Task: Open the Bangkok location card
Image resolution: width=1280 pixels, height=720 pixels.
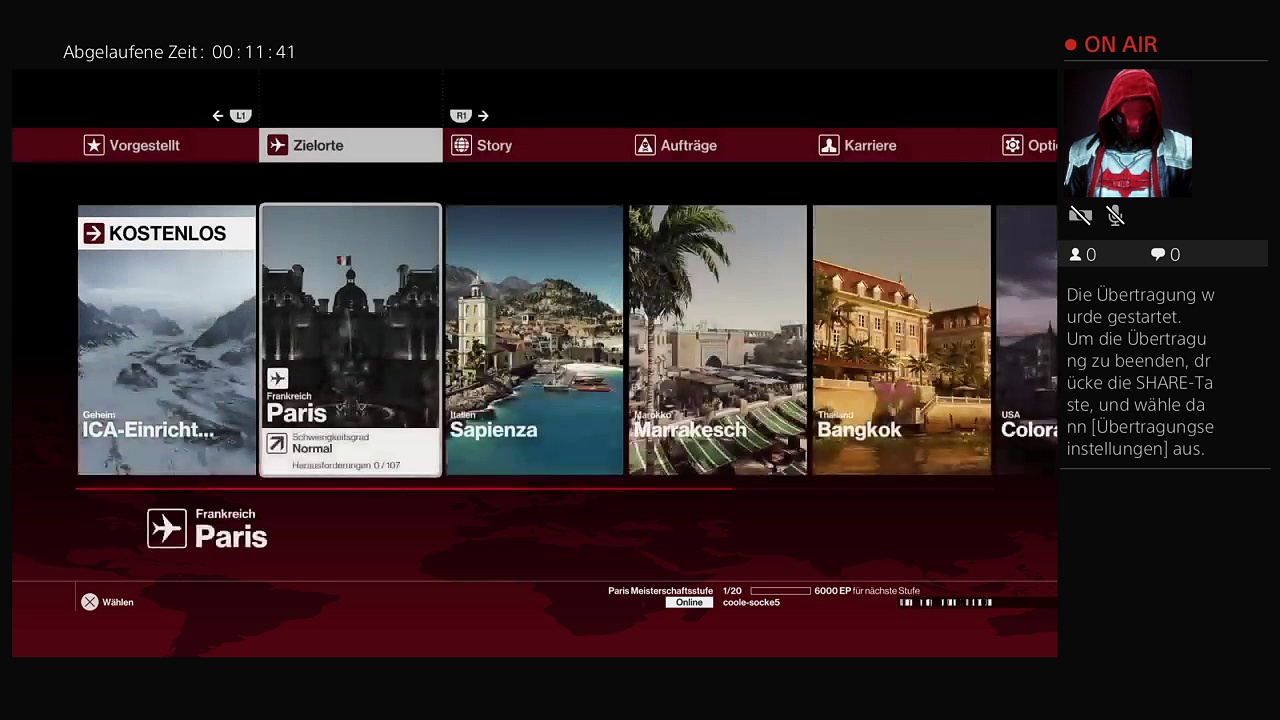Action: tap(901, 340)
